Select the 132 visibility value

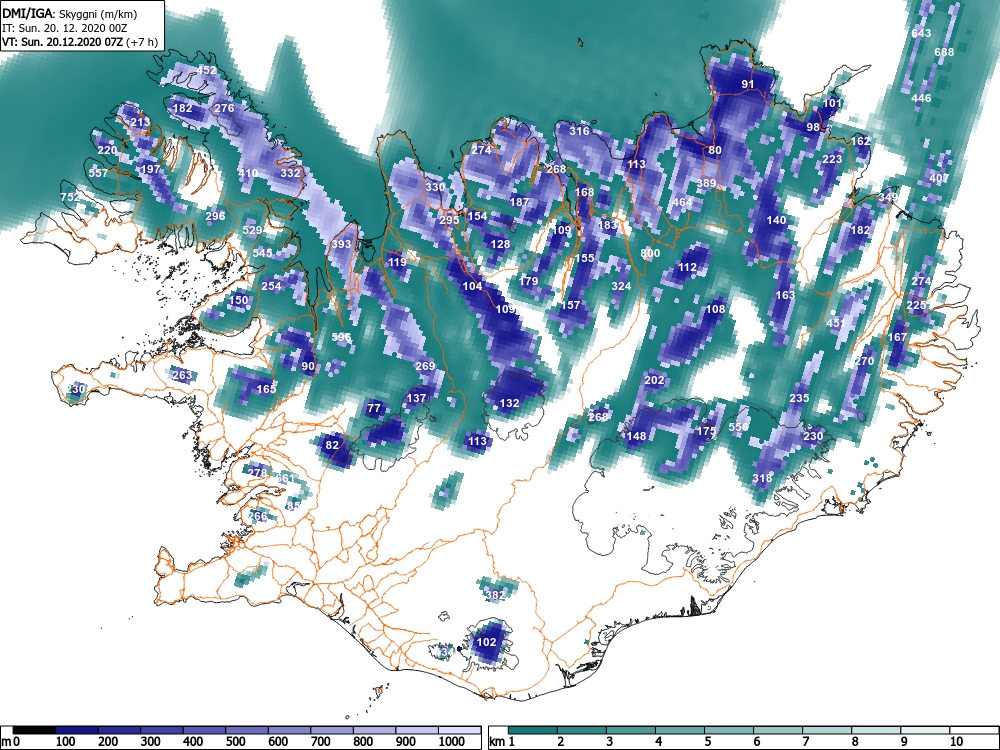click(x=509, y=403)
